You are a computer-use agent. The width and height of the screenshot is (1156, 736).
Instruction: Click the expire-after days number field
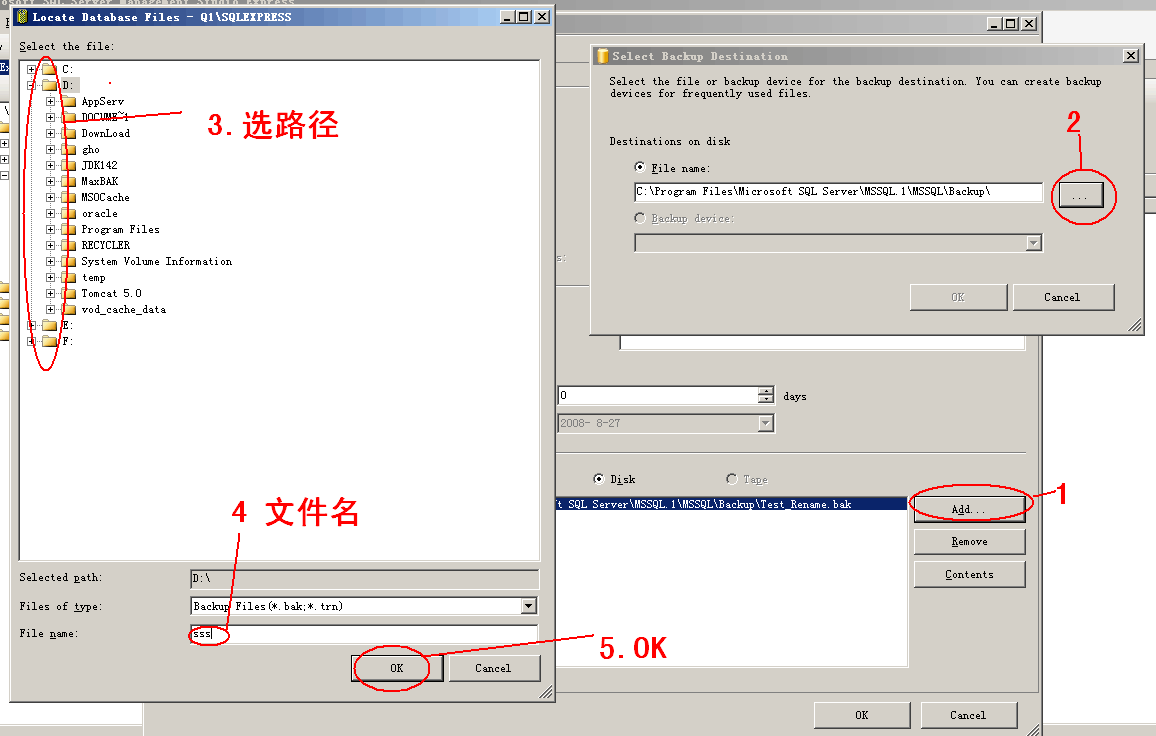click(658, 395)
